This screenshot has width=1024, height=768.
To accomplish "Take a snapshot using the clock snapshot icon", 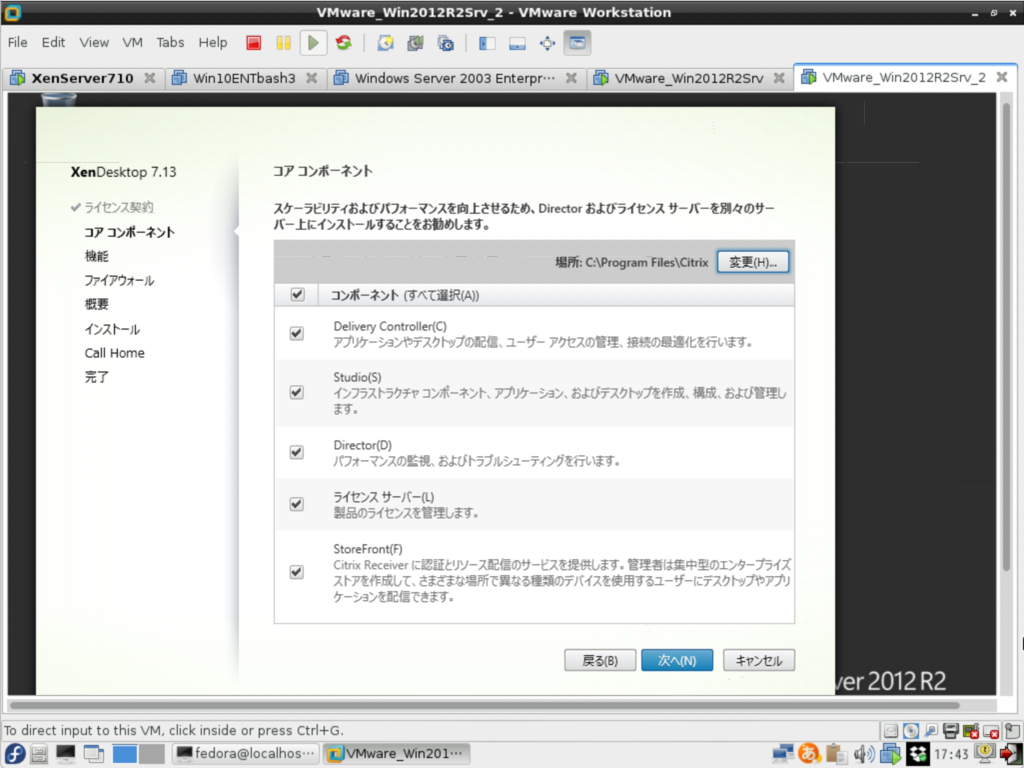I will pyautogui.click(x=385, y=43).
